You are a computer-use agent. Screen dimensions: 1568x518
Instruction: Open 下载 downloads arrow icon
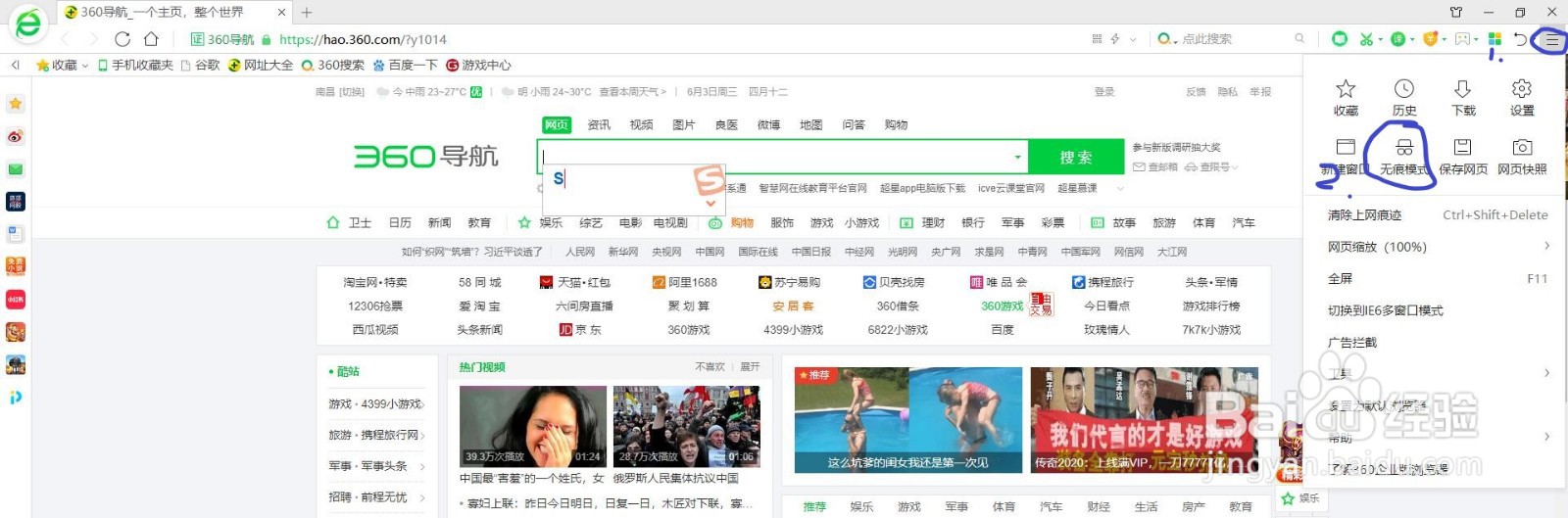tap(1463, 89)
